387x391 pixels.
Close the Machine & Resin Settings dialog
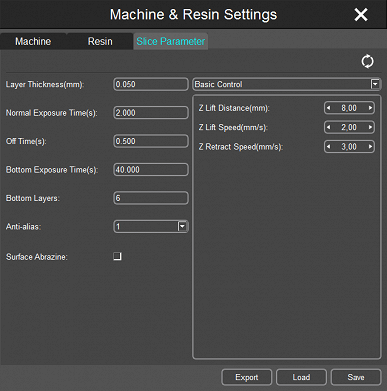point(361,15)
